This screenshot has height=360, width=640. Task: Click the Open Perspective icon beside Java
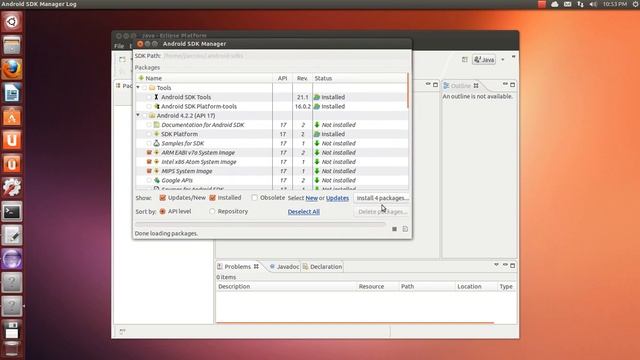(x=464, y=60)
